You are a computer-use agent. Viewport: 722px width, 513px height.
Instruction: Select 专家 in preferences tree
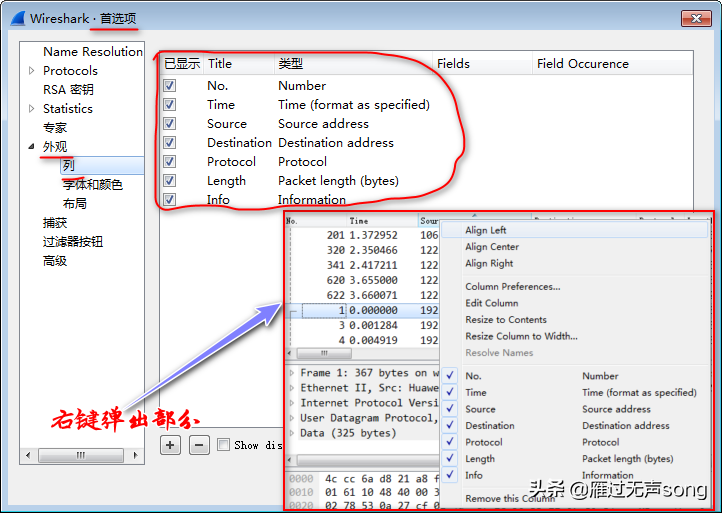click(55, 128)
